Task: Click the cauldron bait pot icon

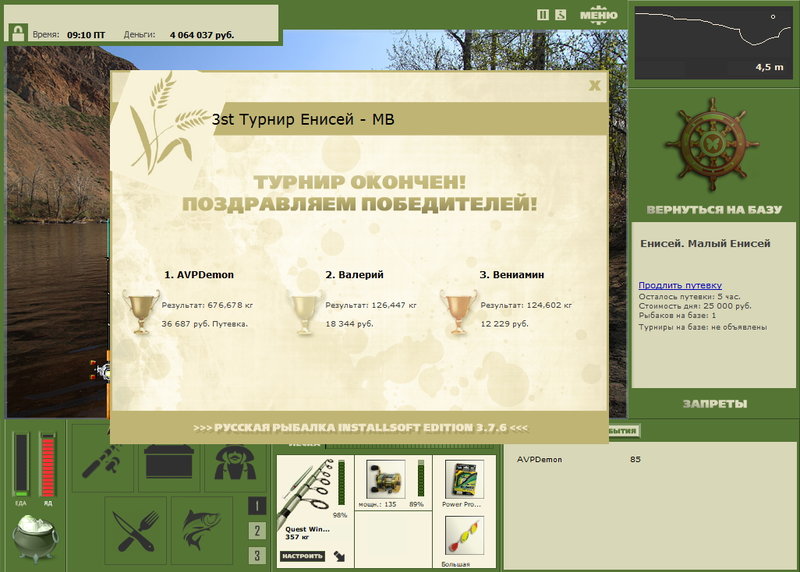Action: point(34,538)
